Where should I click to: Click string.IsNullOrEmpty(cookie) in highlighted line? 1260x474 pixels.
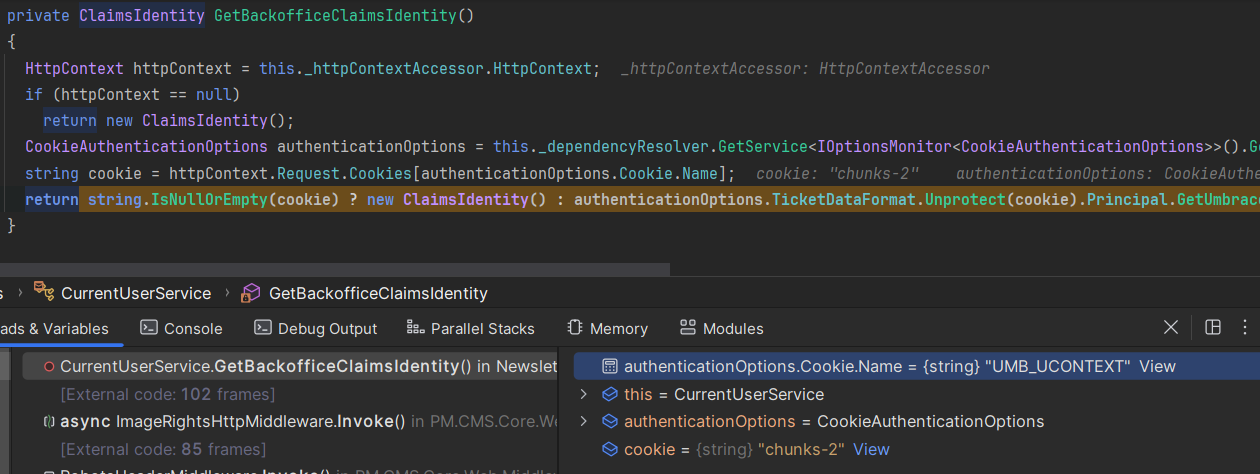[215, 199]
